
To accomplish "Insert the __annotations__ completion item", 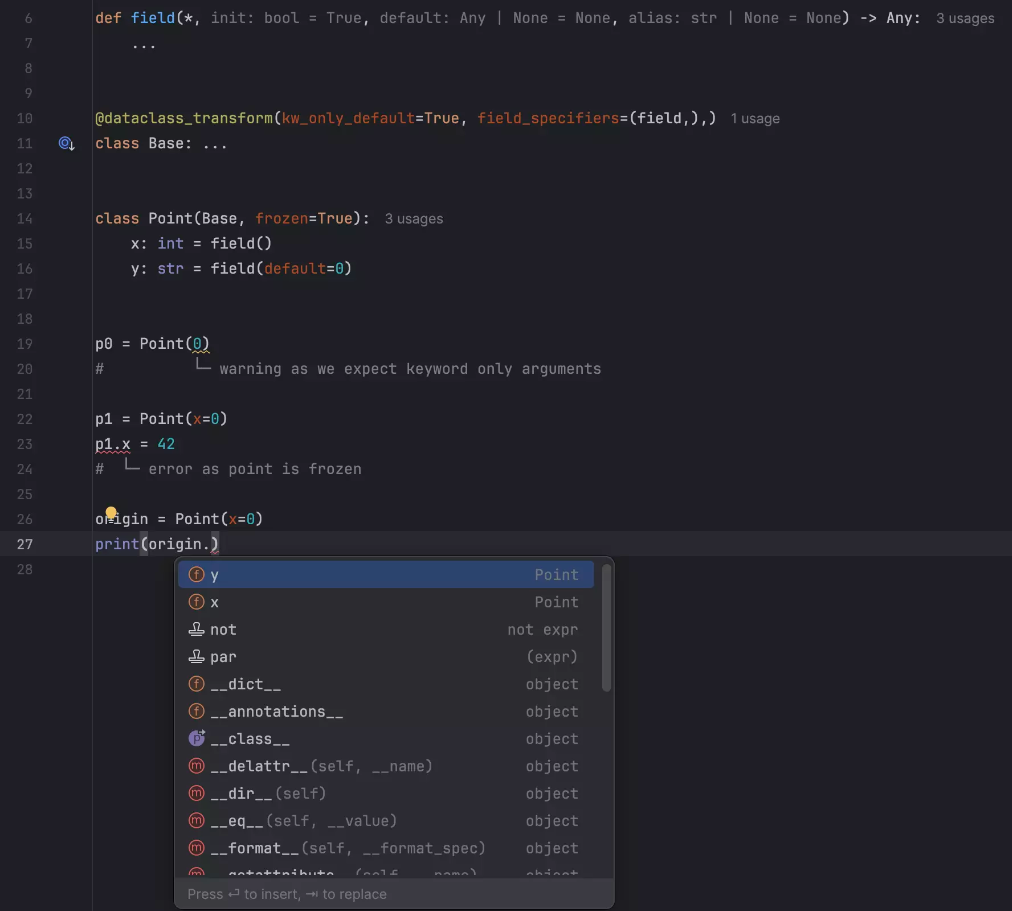I will 386,711.
